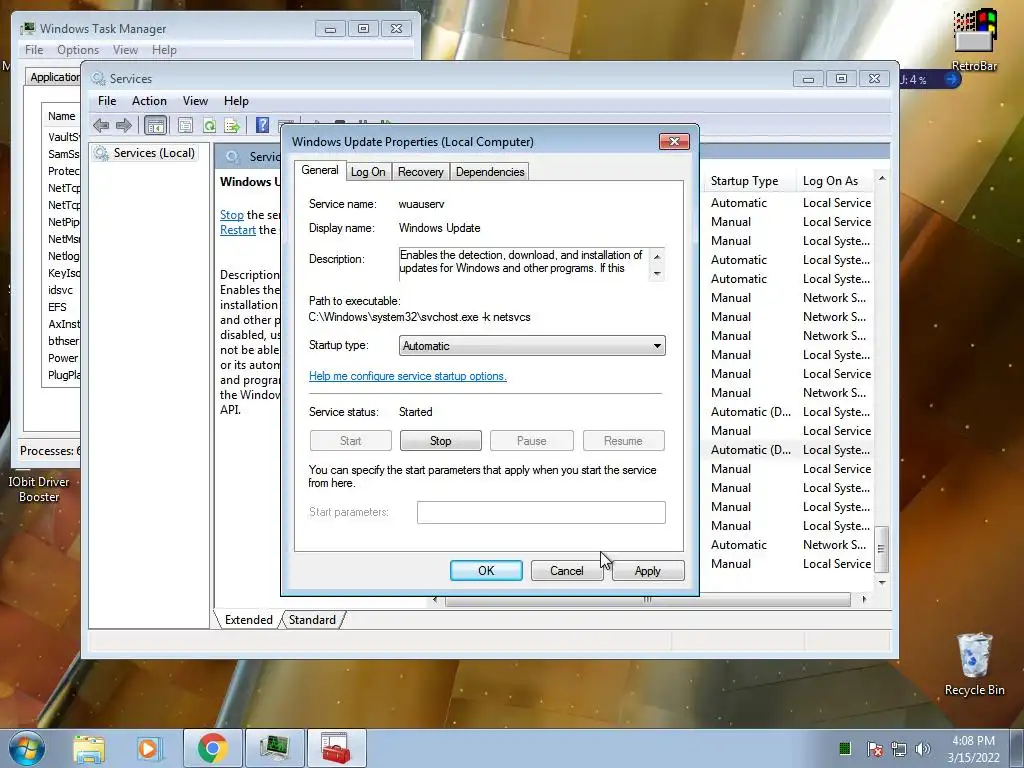The width and height of the screenshot is (1024, 768).
Task: Sort by Log On As column header
Action: [836, 181]
